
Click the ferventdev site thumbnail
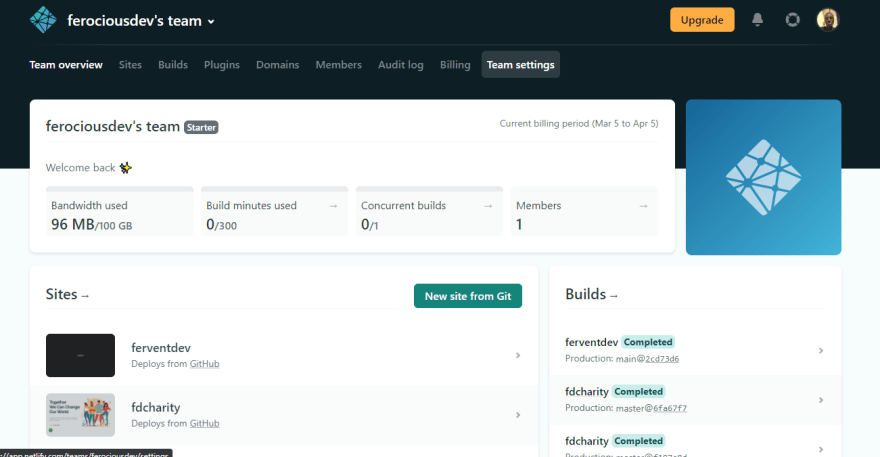[80, 355]
